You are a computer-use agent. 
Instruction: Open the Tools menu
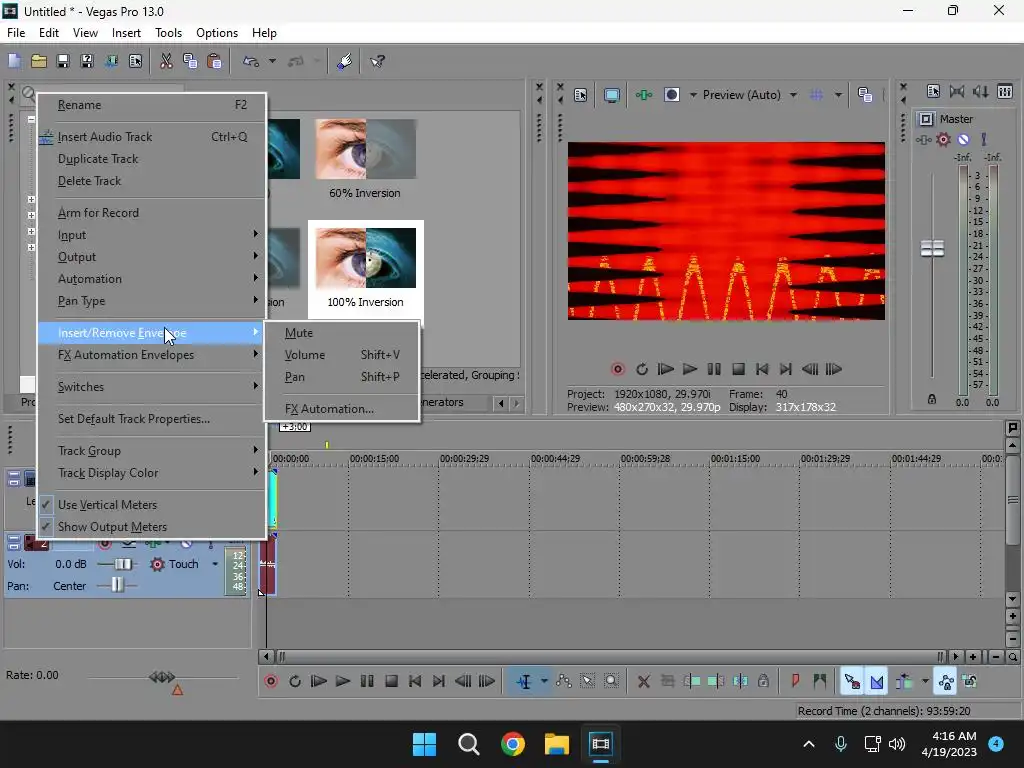click(168, 33)
